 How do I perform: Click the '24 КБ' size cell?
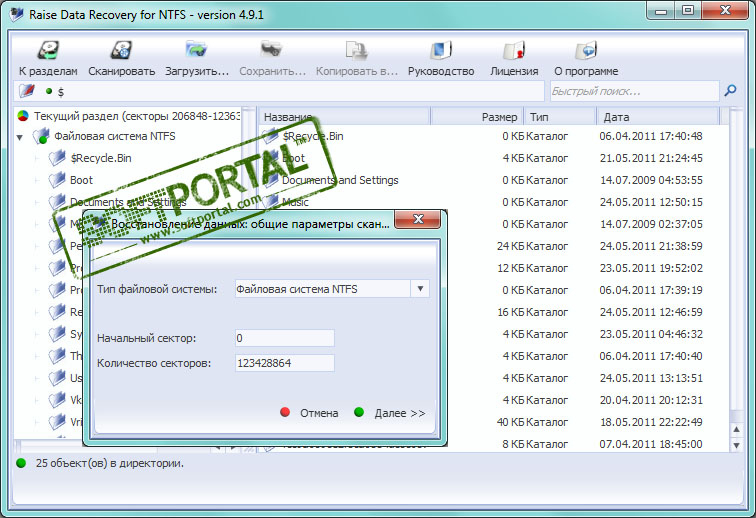point(511,246)
